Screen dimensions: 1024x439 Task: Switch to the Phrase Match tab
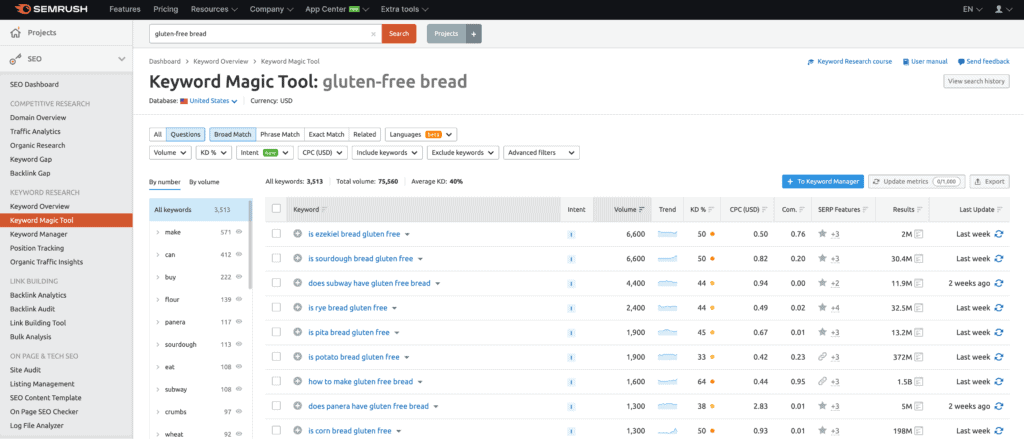click(279, 134)
